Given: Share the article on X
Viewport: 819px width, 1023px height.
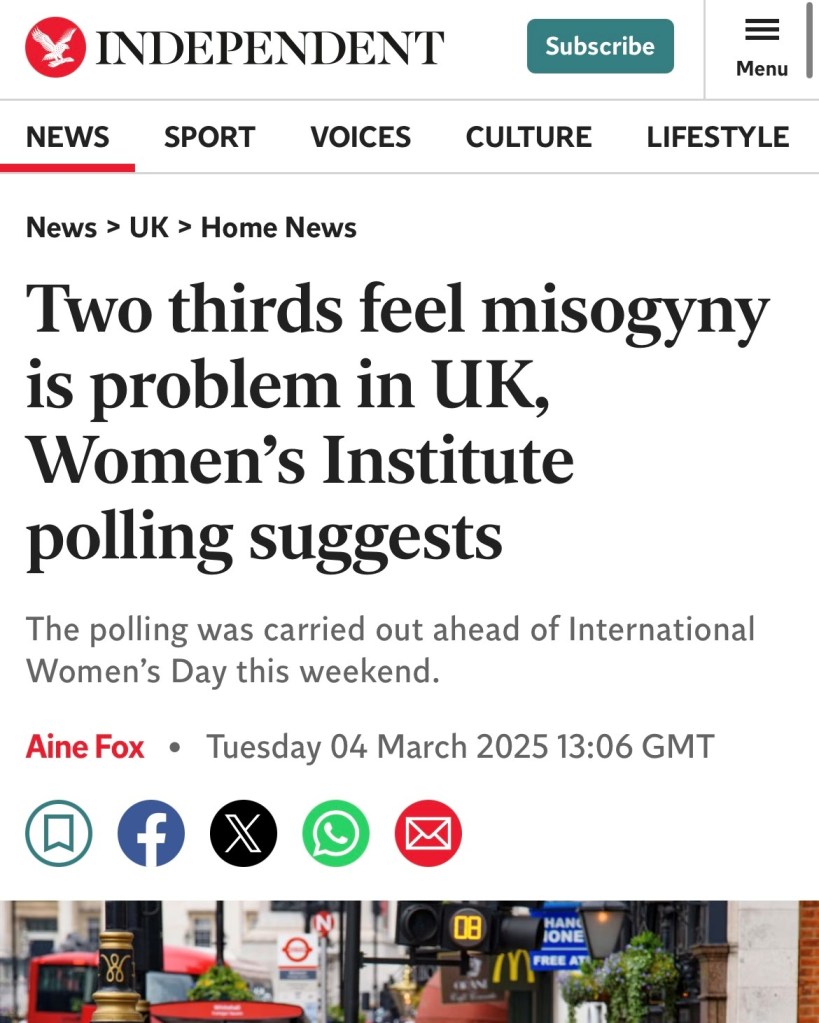Looking at the screenshot, I should (243, 833).
